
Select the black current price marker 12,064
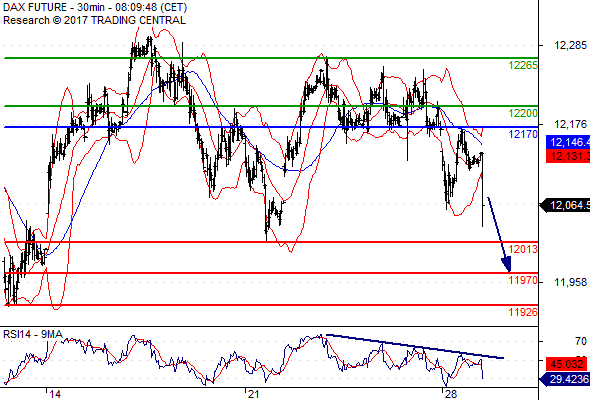tap(564, 205)
